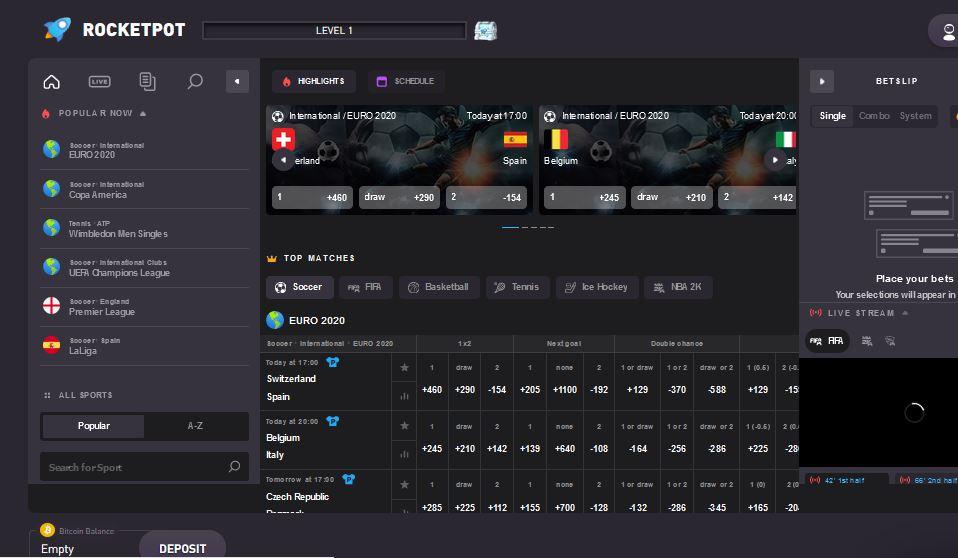This screenshot has height=558, width=958.
Task: Open LaLiga in Popular Now
Action: (x=145, y=346)
